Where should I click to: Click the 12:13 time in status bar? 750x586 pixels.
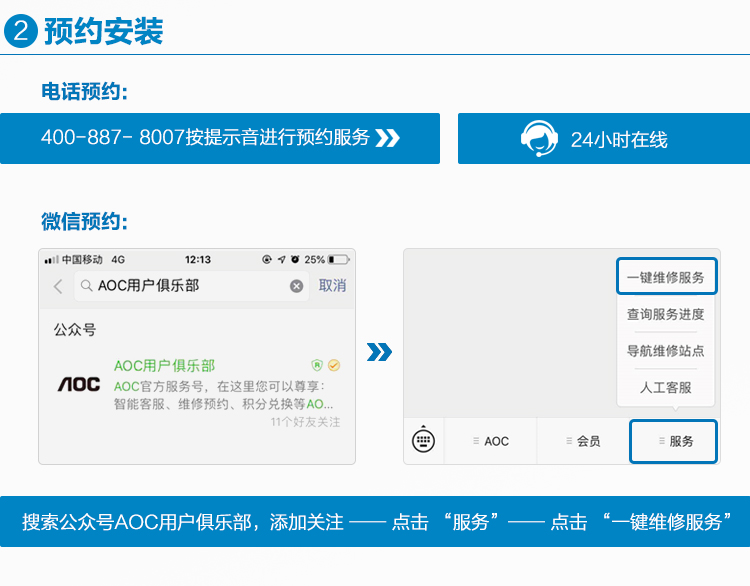click(198, 259)
